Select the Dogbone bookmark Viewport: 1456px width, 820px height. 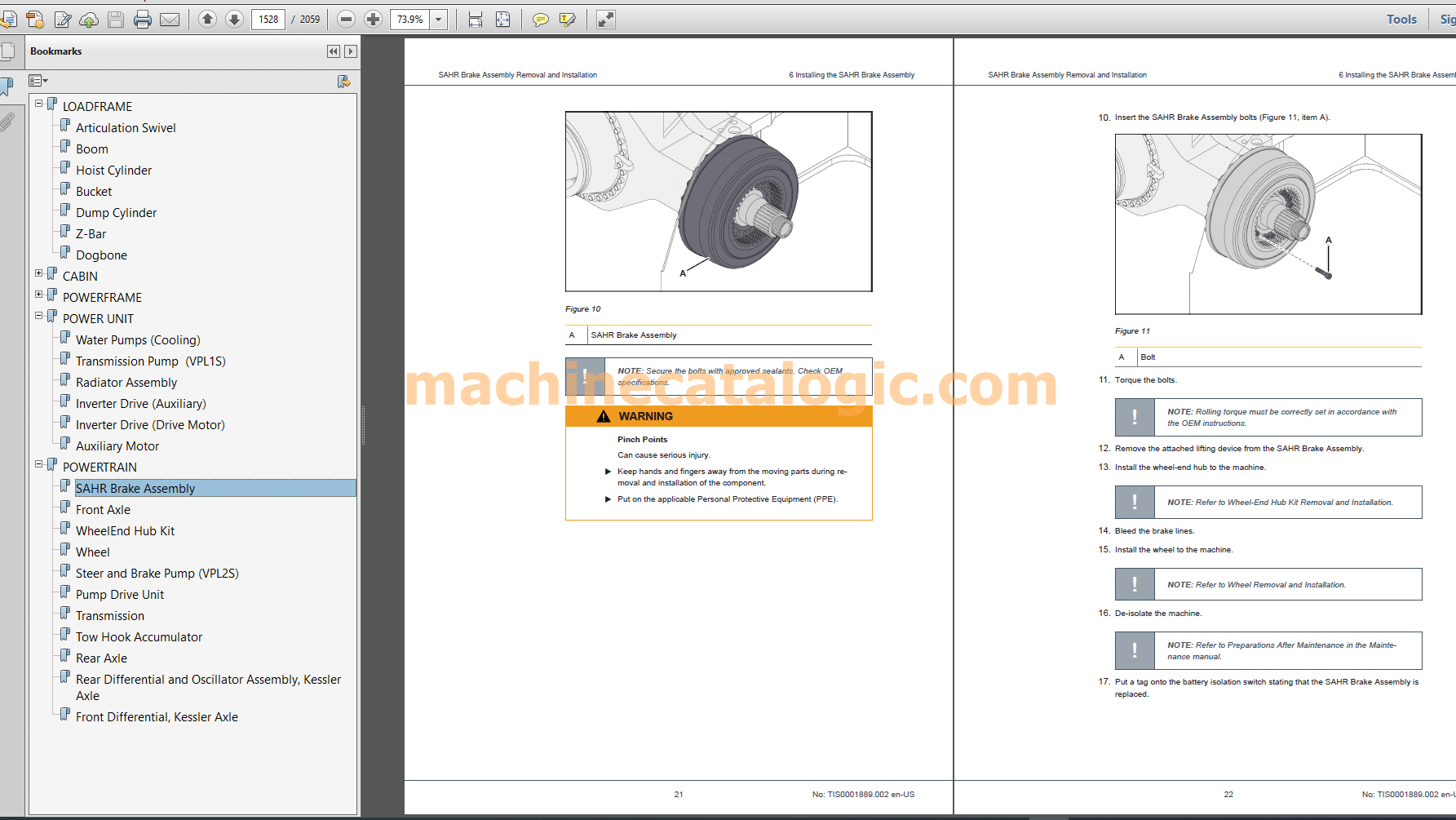[x=101, y=255]
